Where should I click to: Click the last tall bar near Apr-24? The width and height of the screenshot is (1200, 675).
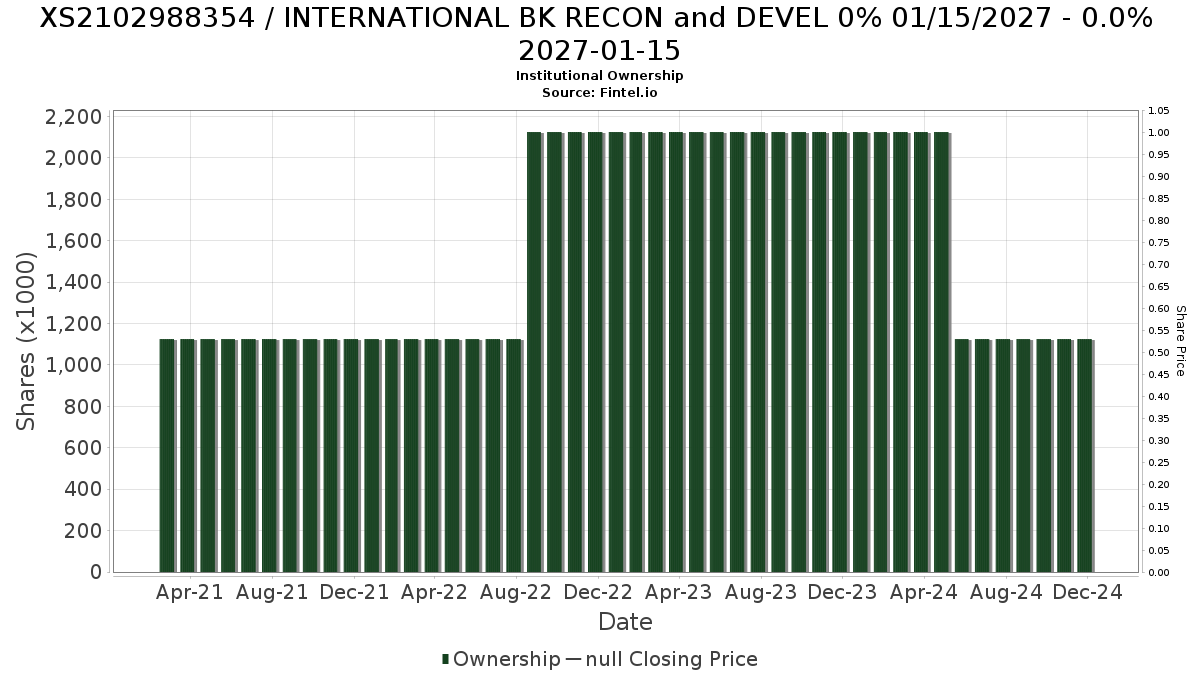[941, 352]
